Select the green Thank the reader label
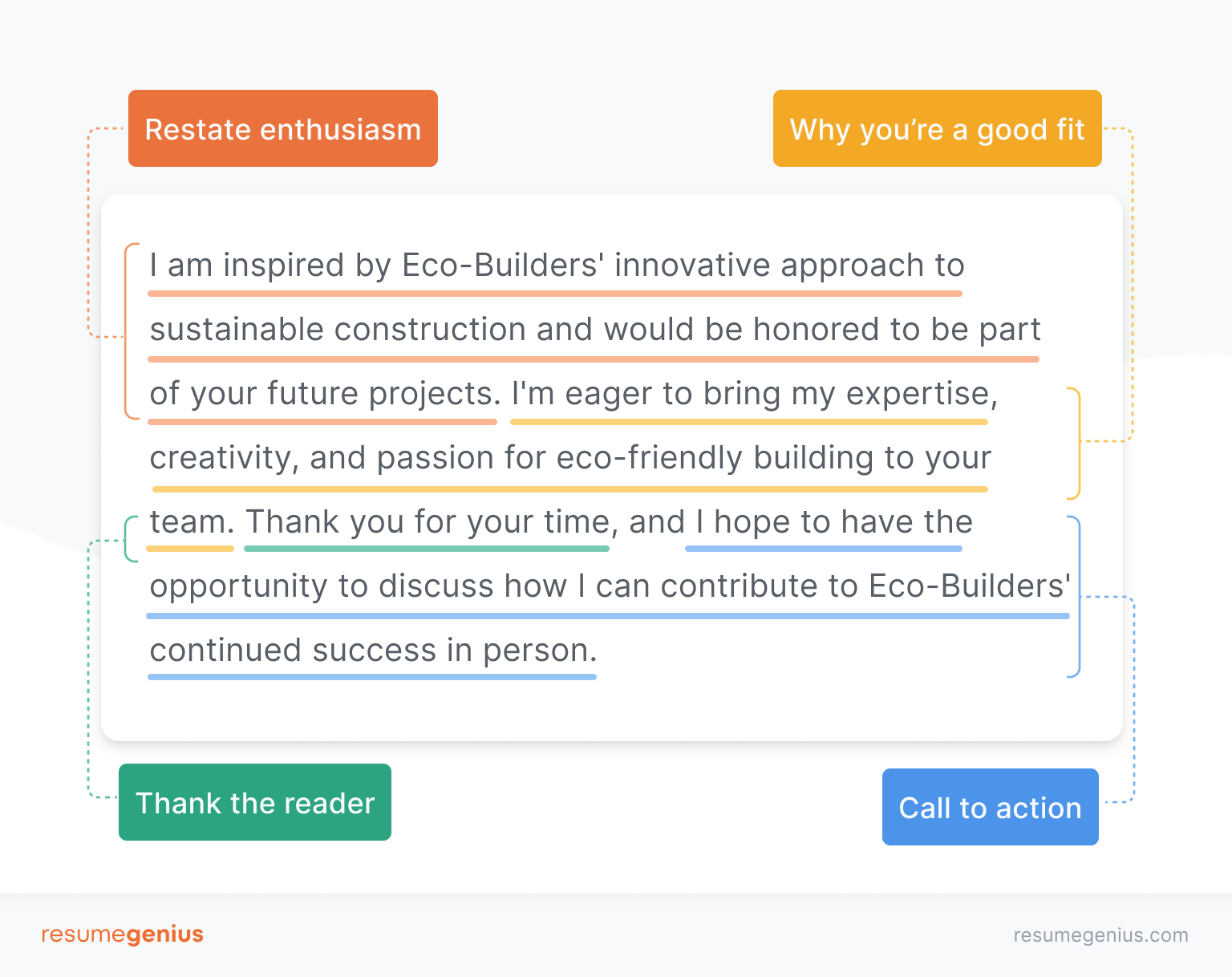 pos(255,802)
